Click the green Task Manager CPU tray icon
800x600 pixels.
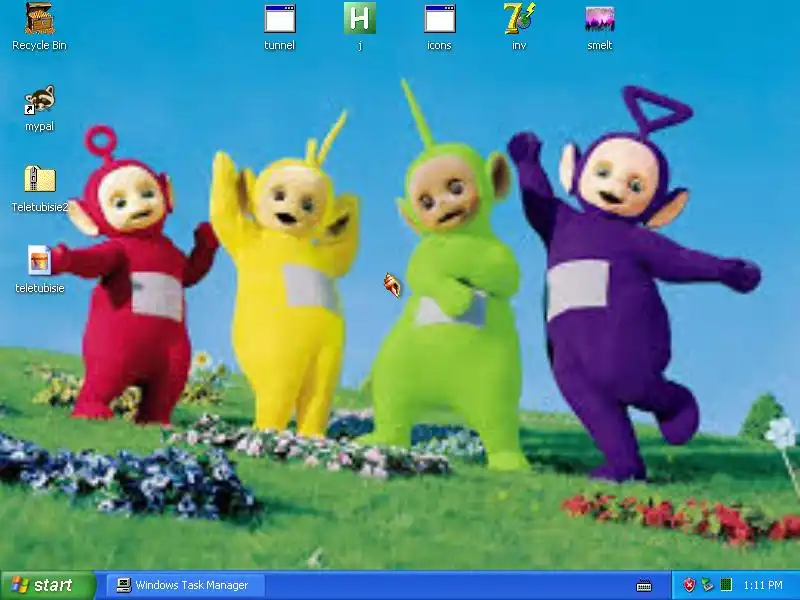coord(726,584)
